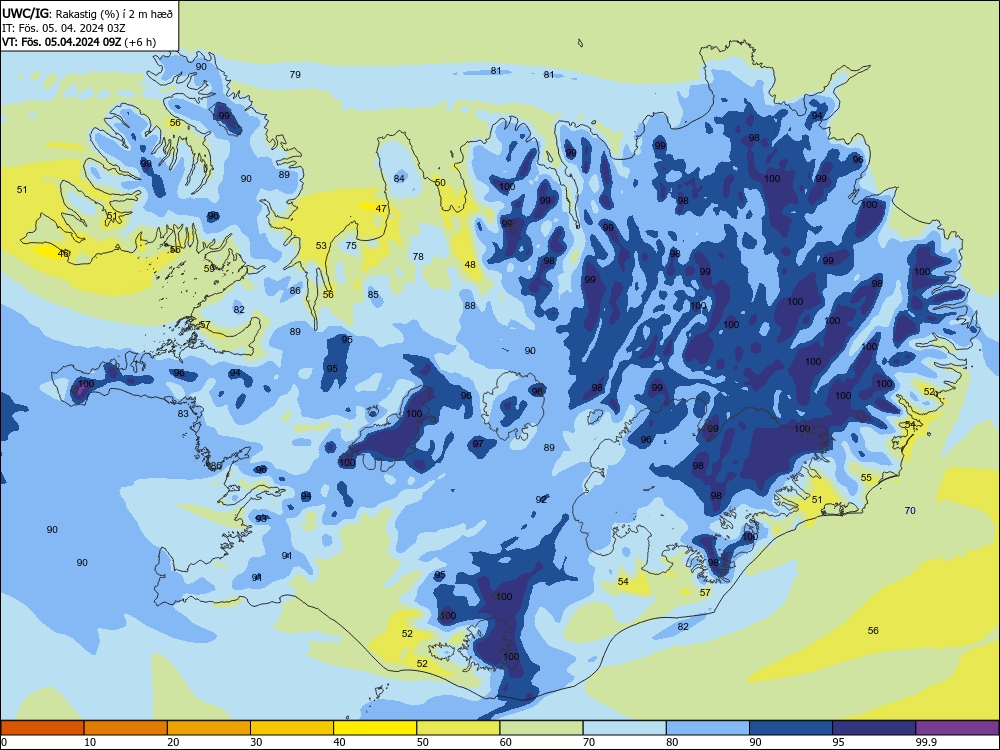Select the '10' legend tick label

tap(90, 742)
